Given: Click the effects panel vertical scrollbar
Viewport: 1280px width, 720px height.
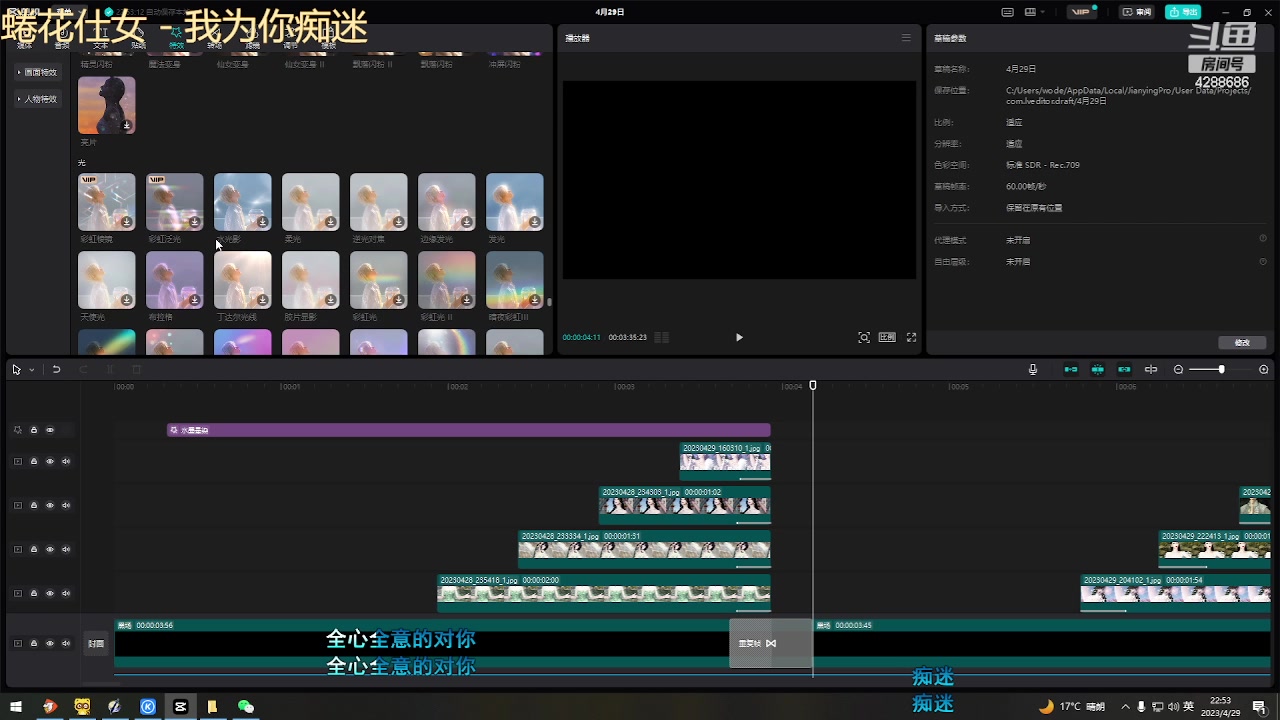Looking at the screenshot, I should [x=549, y=301].
